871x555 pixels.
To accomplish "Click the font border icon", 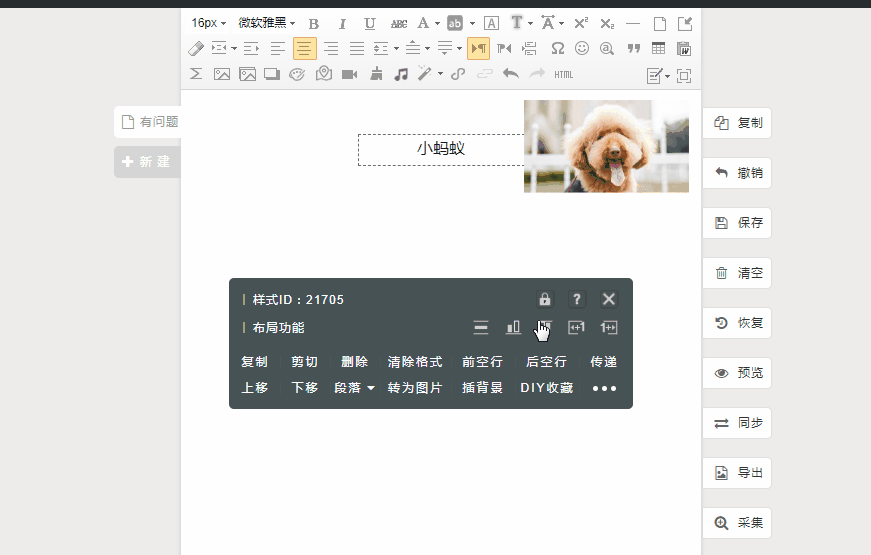I will click(491, 23).
